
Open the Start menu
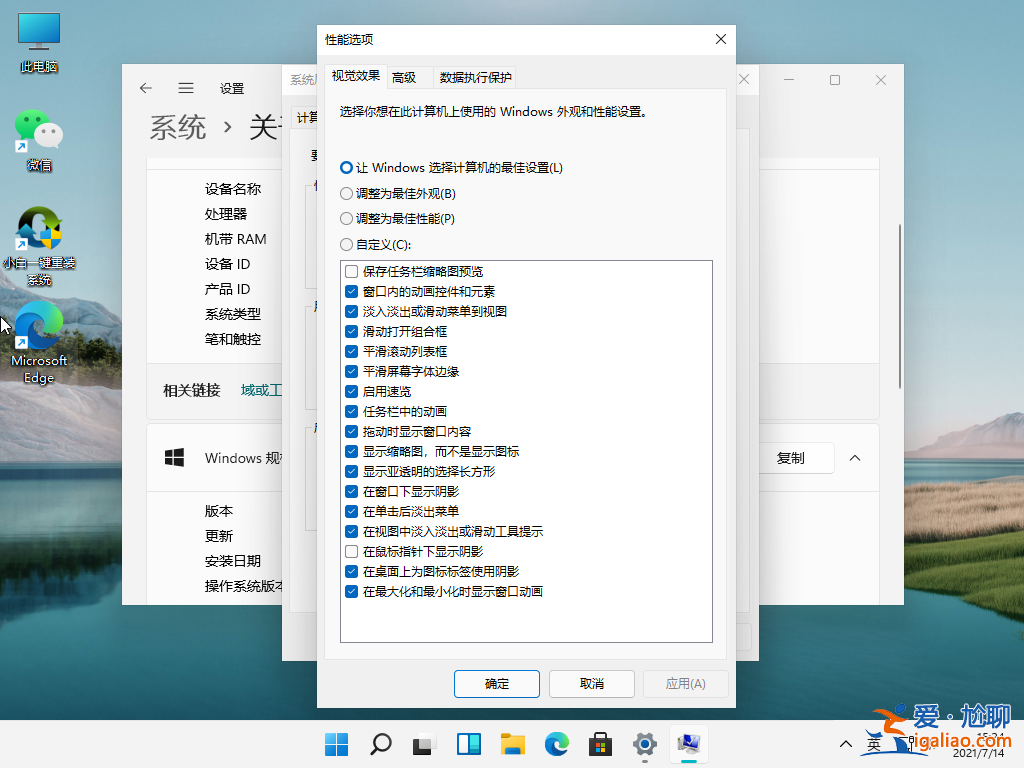point(336,744)
